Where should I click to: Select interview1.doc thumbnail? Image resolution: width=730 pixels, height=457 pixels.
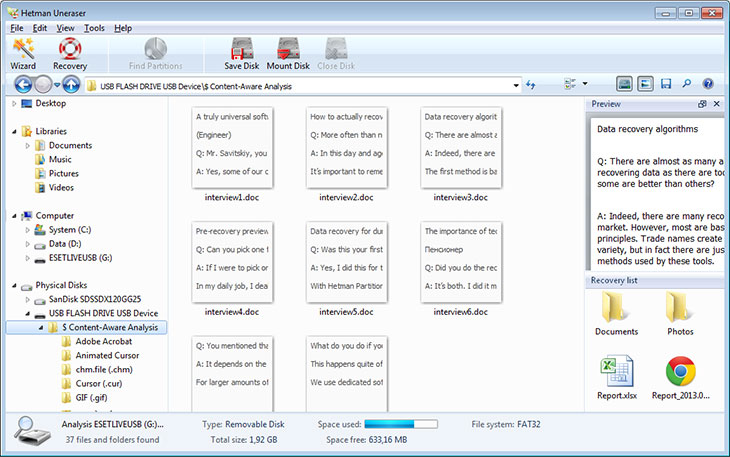[232, 148]
